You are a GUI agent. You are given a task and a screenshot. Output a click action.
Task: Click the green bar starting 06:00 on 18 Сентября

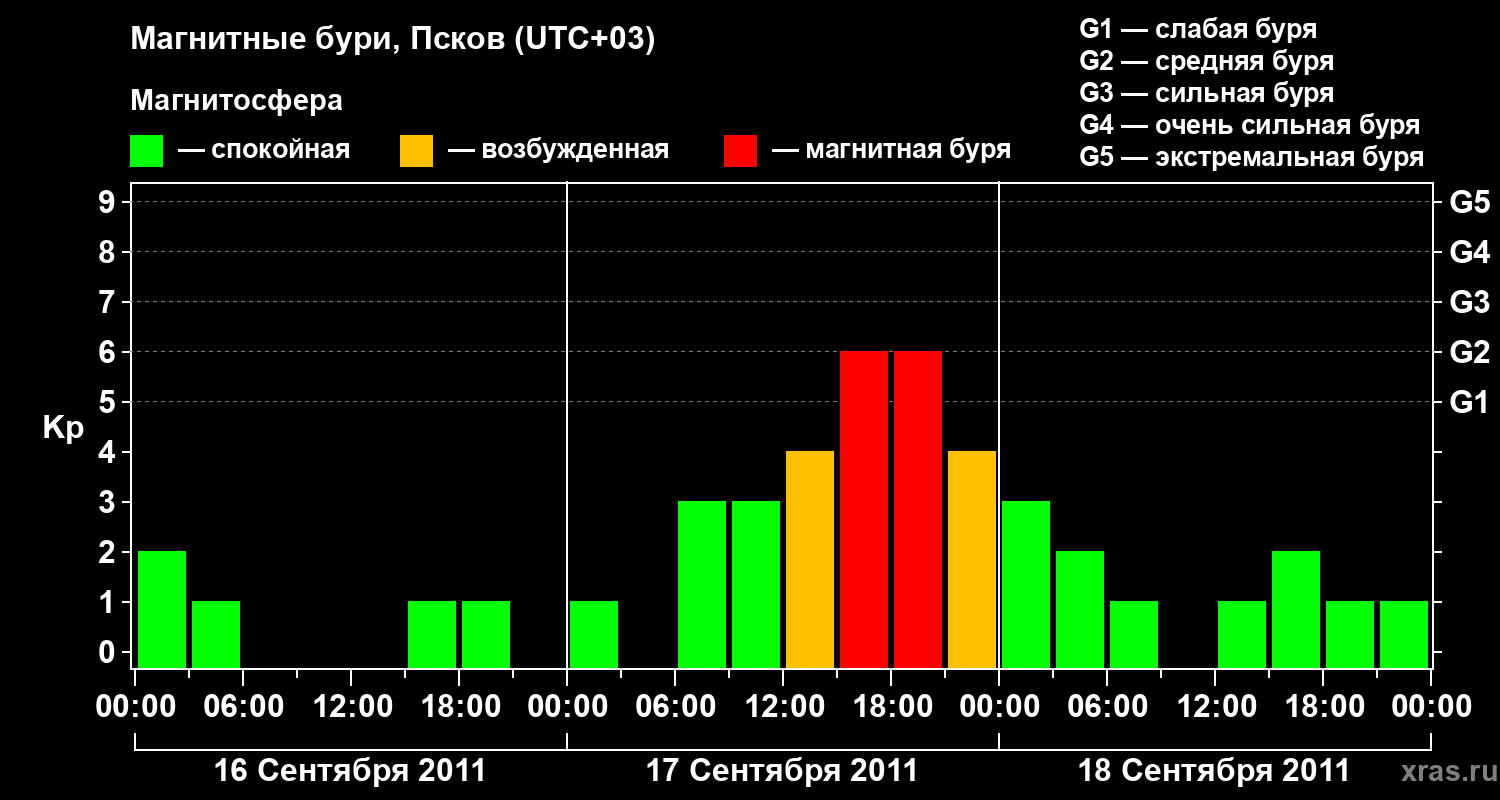(1134, 635)
